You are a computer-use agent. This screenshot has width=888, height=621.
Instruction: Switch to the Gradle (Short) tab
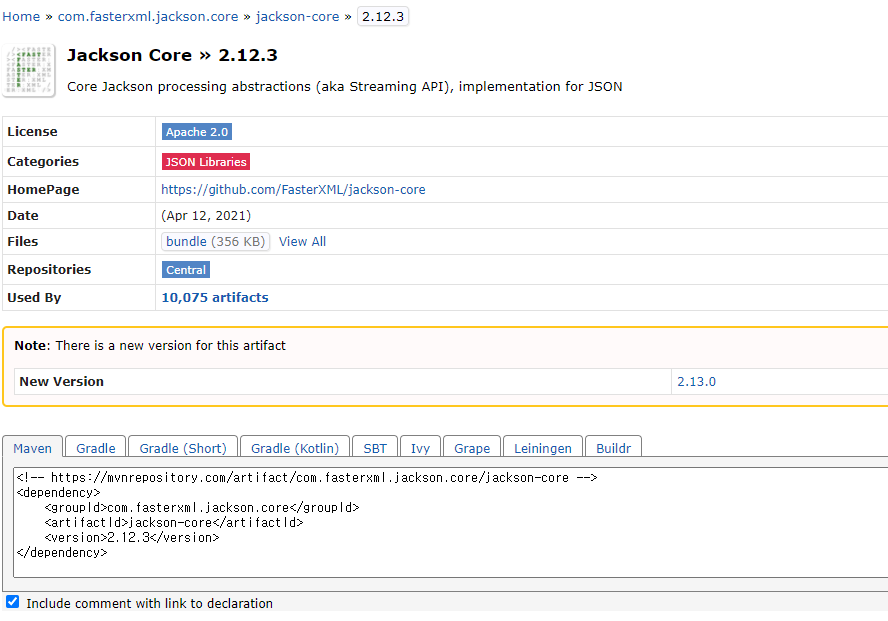(x=183, y=448)
